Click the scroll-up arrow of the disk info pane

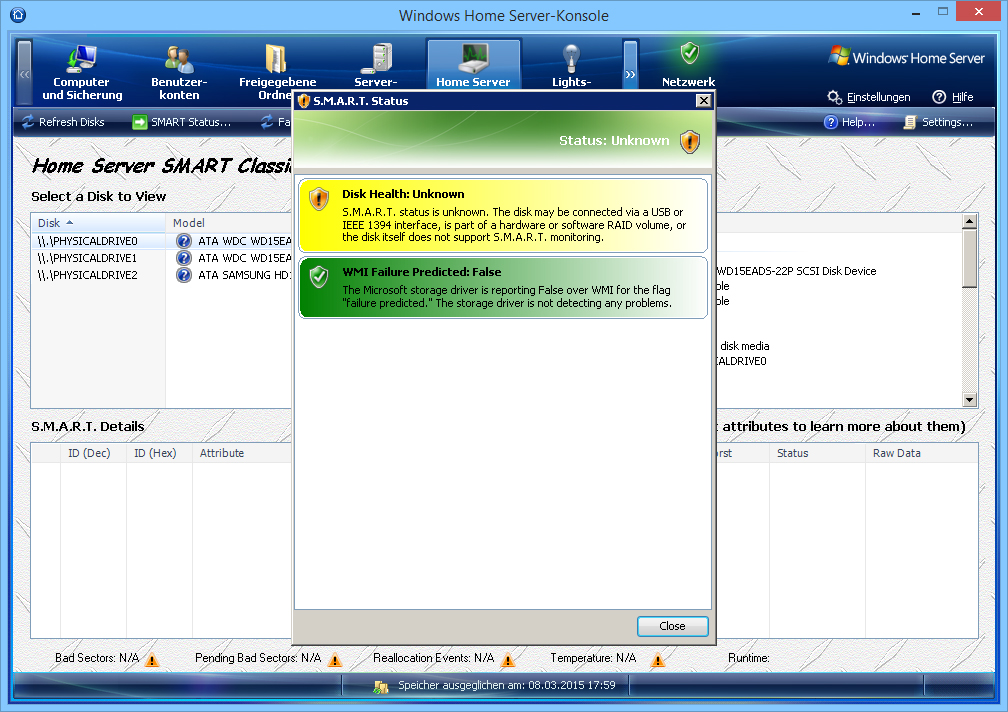[969, 222]
